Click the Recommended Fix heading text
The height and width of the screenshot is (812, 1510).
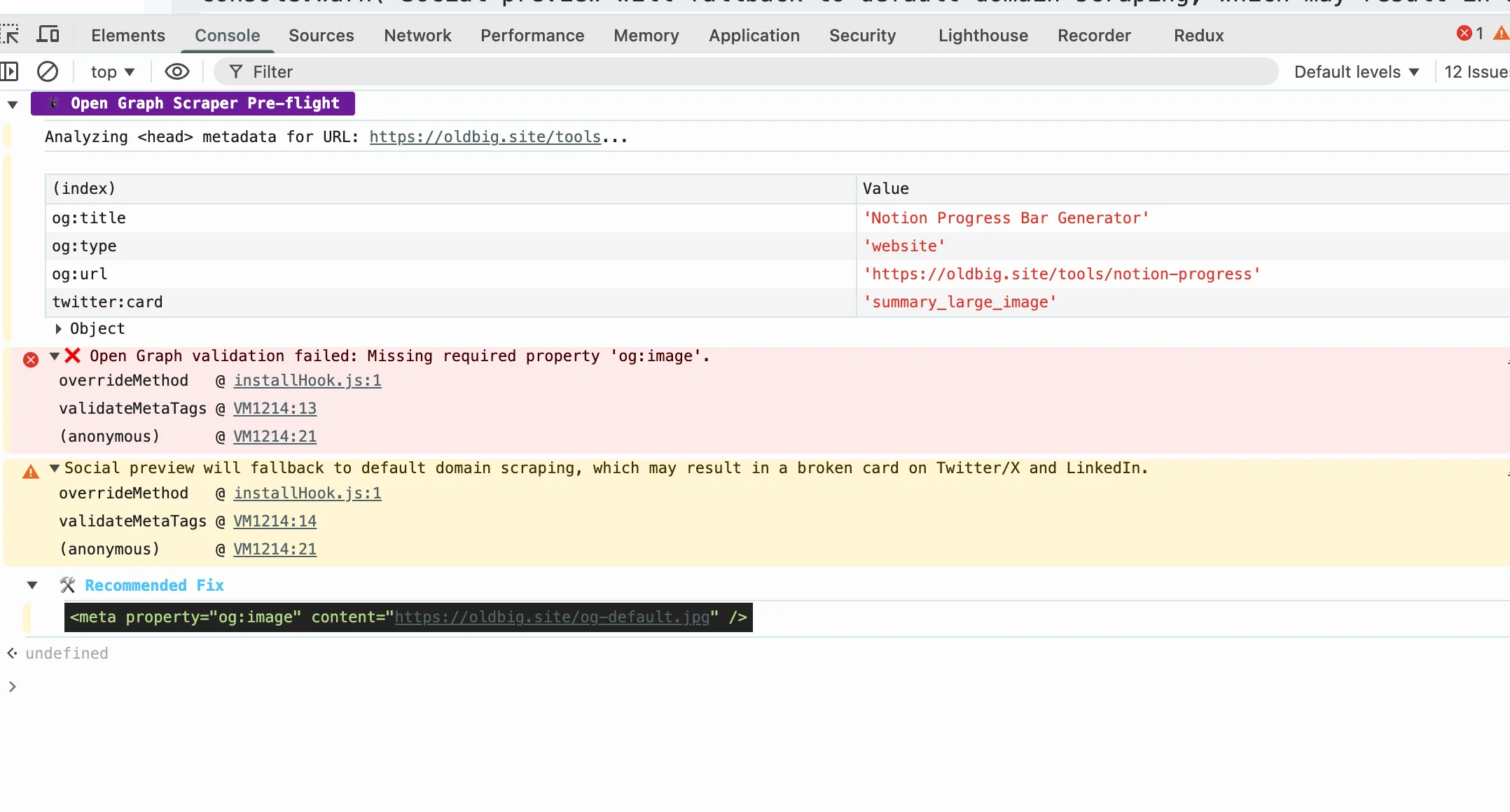(154, 585)
